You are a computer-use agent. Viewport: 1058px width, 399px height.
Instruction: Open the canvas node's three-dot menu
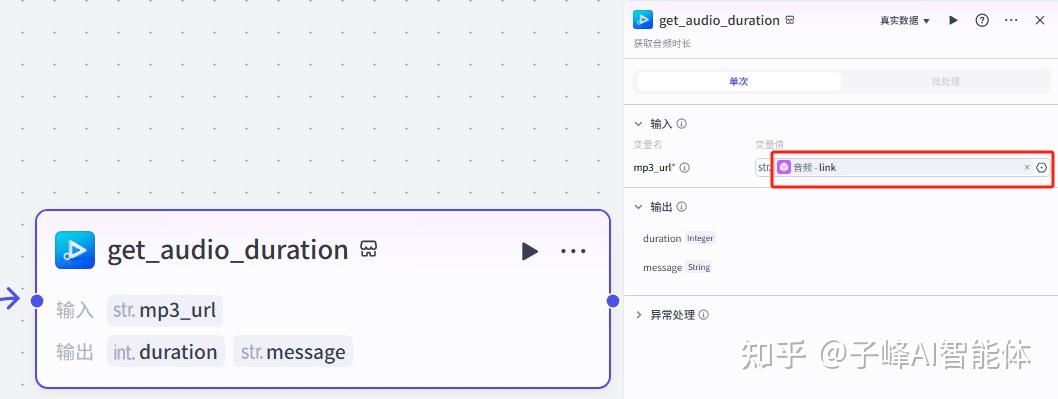click(x=574, y=251)
